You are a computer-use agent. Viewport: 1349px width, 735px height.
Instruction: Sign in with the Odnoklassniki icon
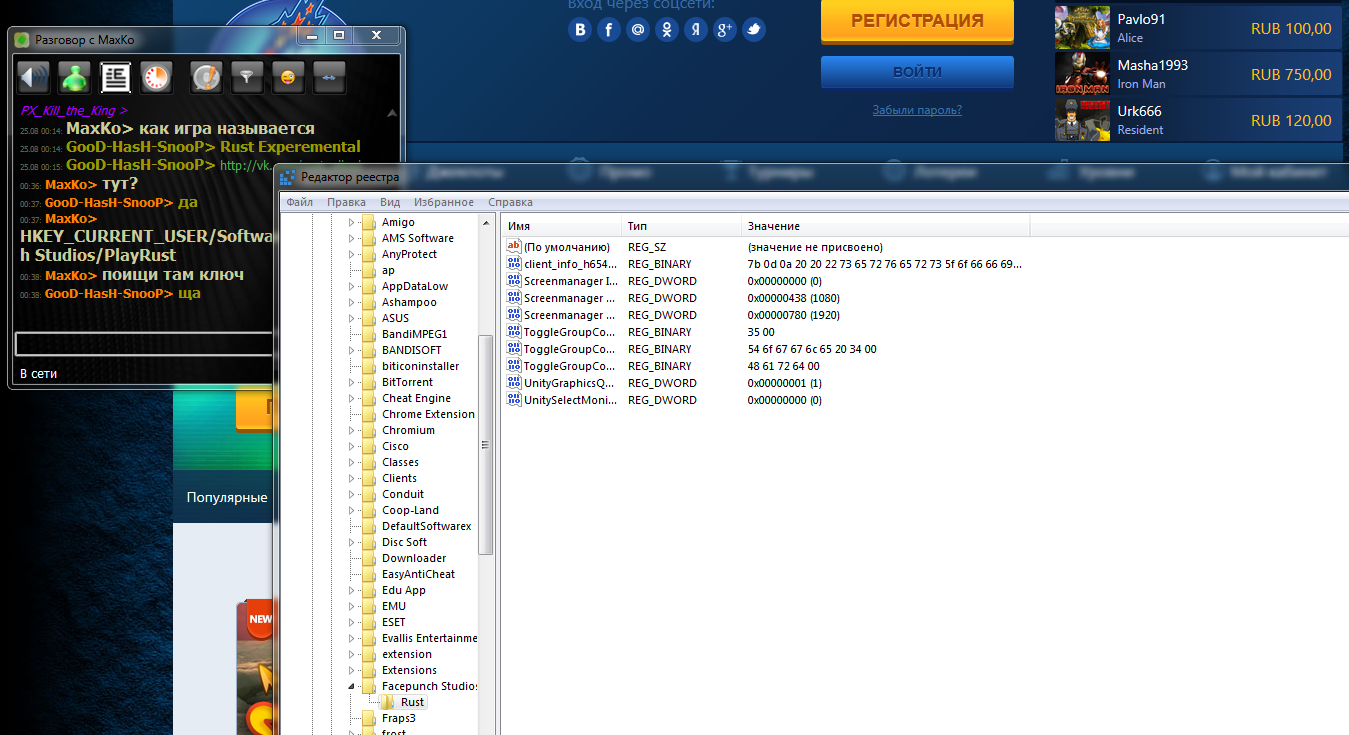(x=667, y=30)
